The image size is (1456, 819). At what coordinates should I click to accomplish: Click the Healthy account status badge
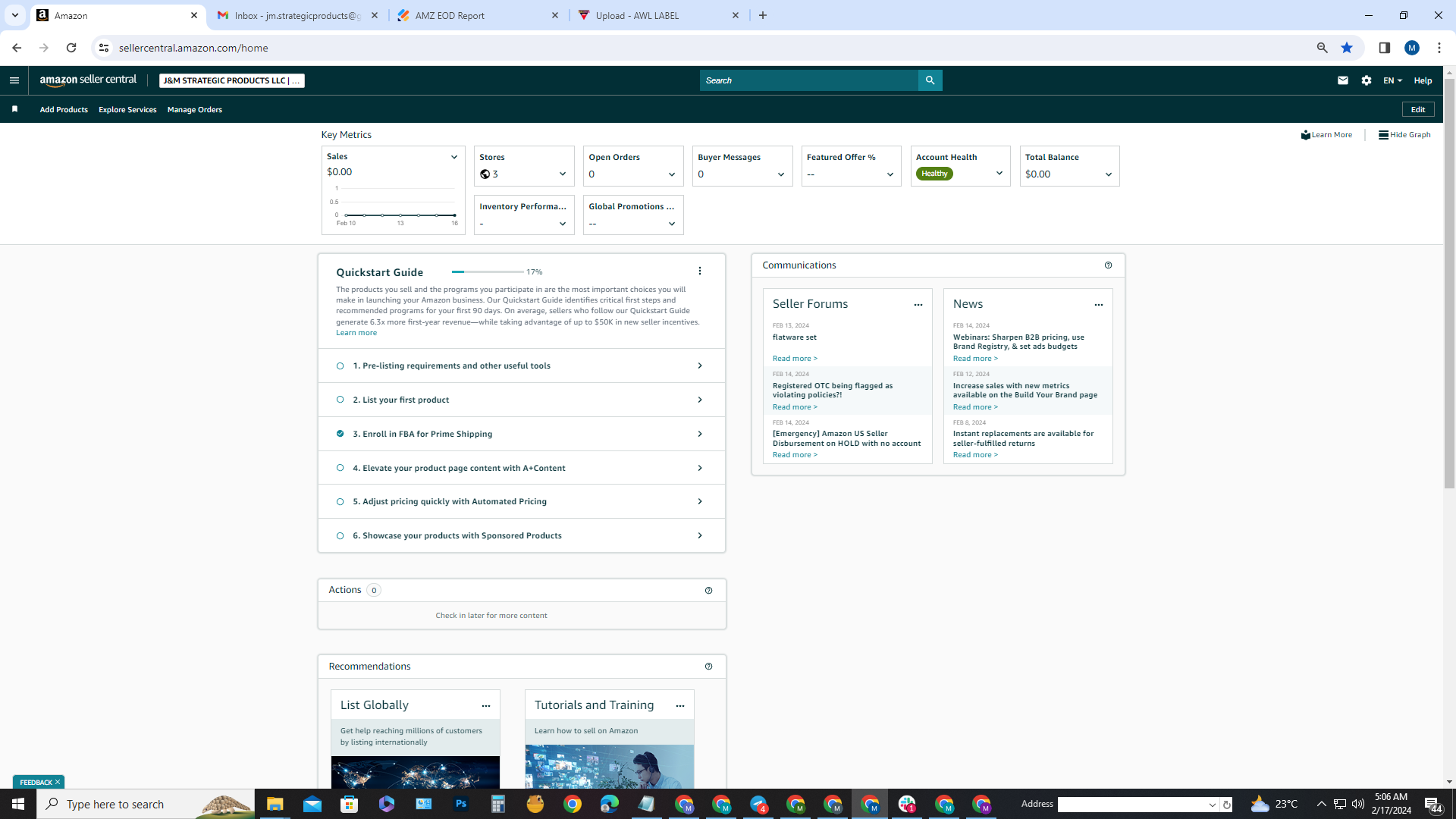[x=934, y=174]
